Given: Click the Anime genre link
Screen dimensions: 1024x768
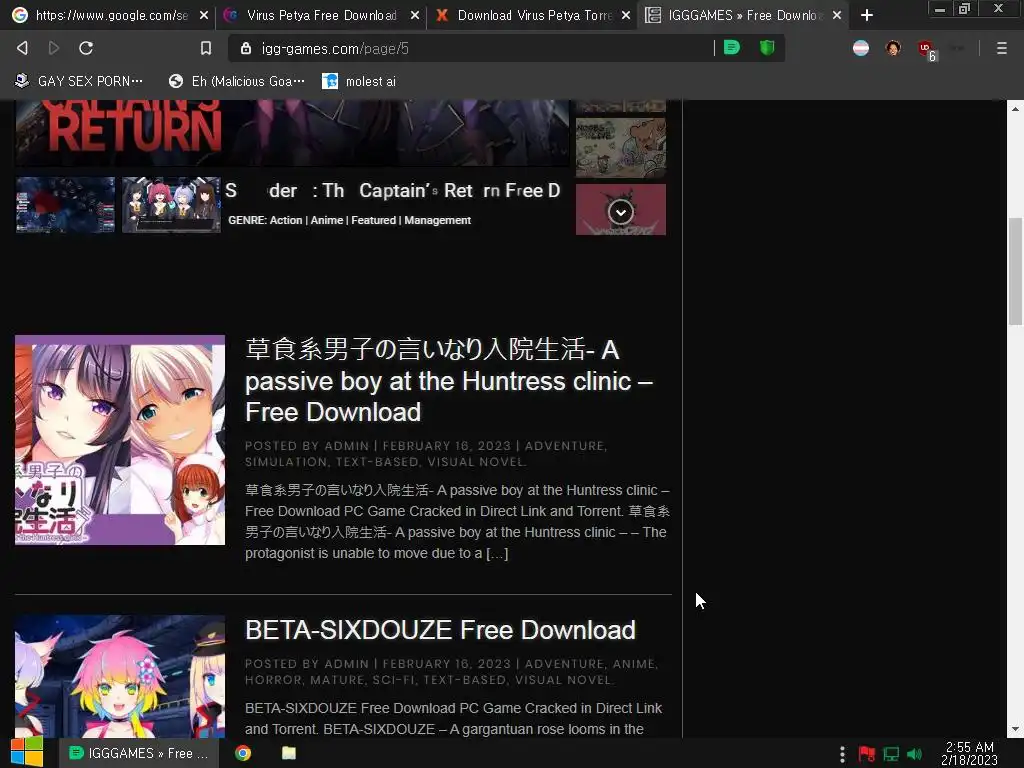Looking at the screenshot, I should pyautogui.click(x=327, y=220).
